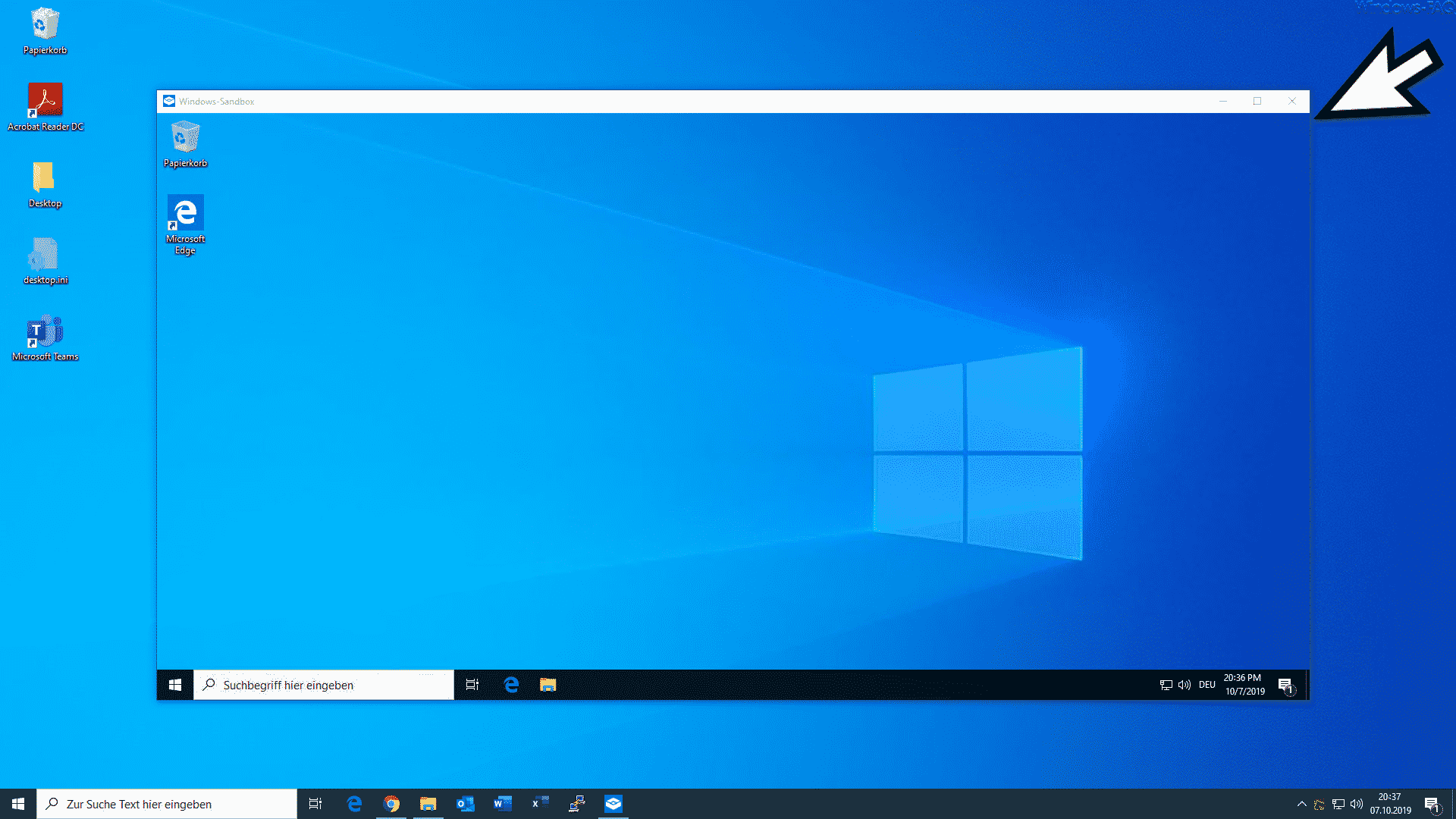Switch keyboard language via the DEU indicator

click(x=1207, y=684)
